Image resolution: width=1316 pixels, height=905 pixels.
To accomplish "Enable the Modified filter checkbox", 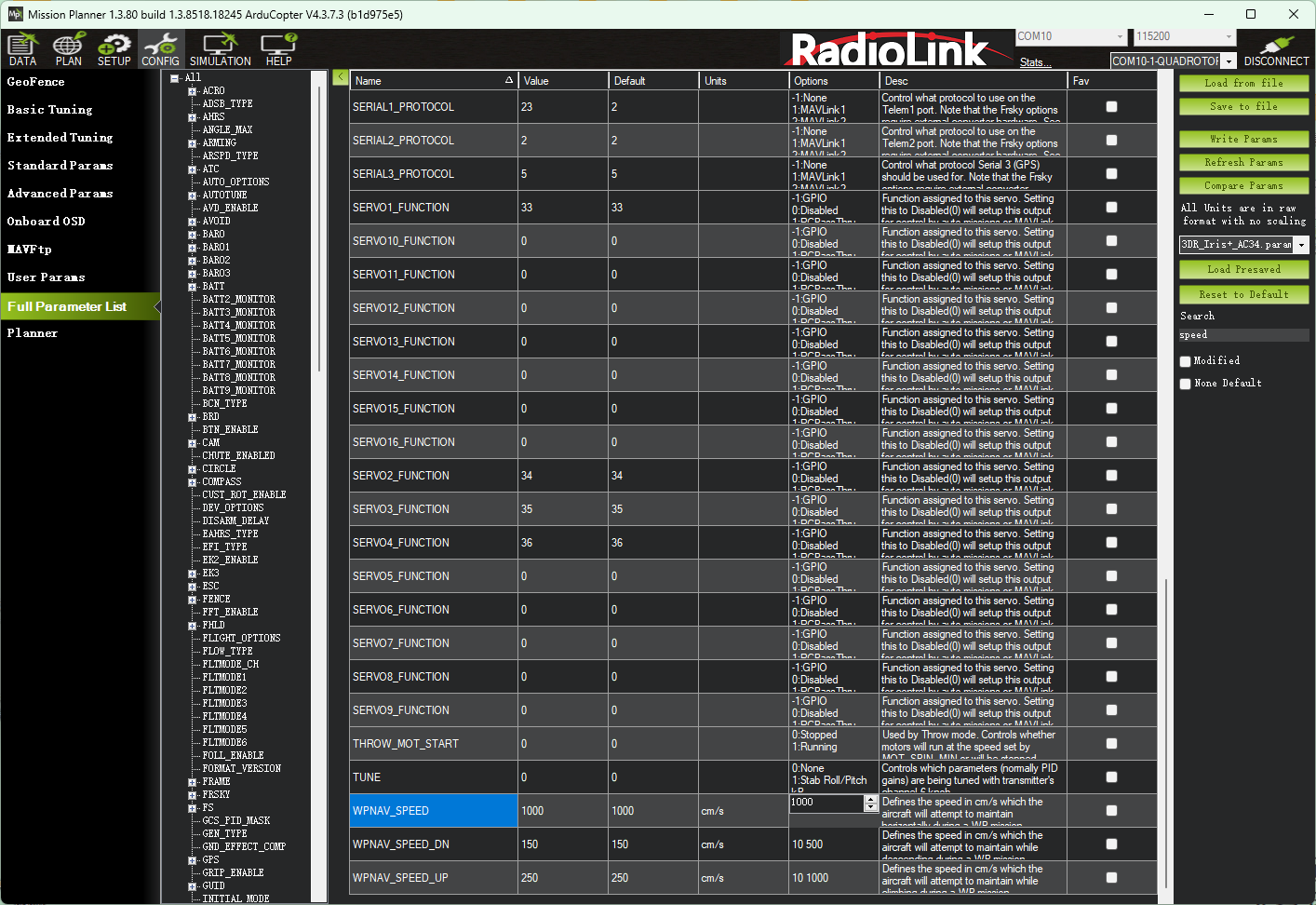I will pyautogui.click(x=1186, y=361).
